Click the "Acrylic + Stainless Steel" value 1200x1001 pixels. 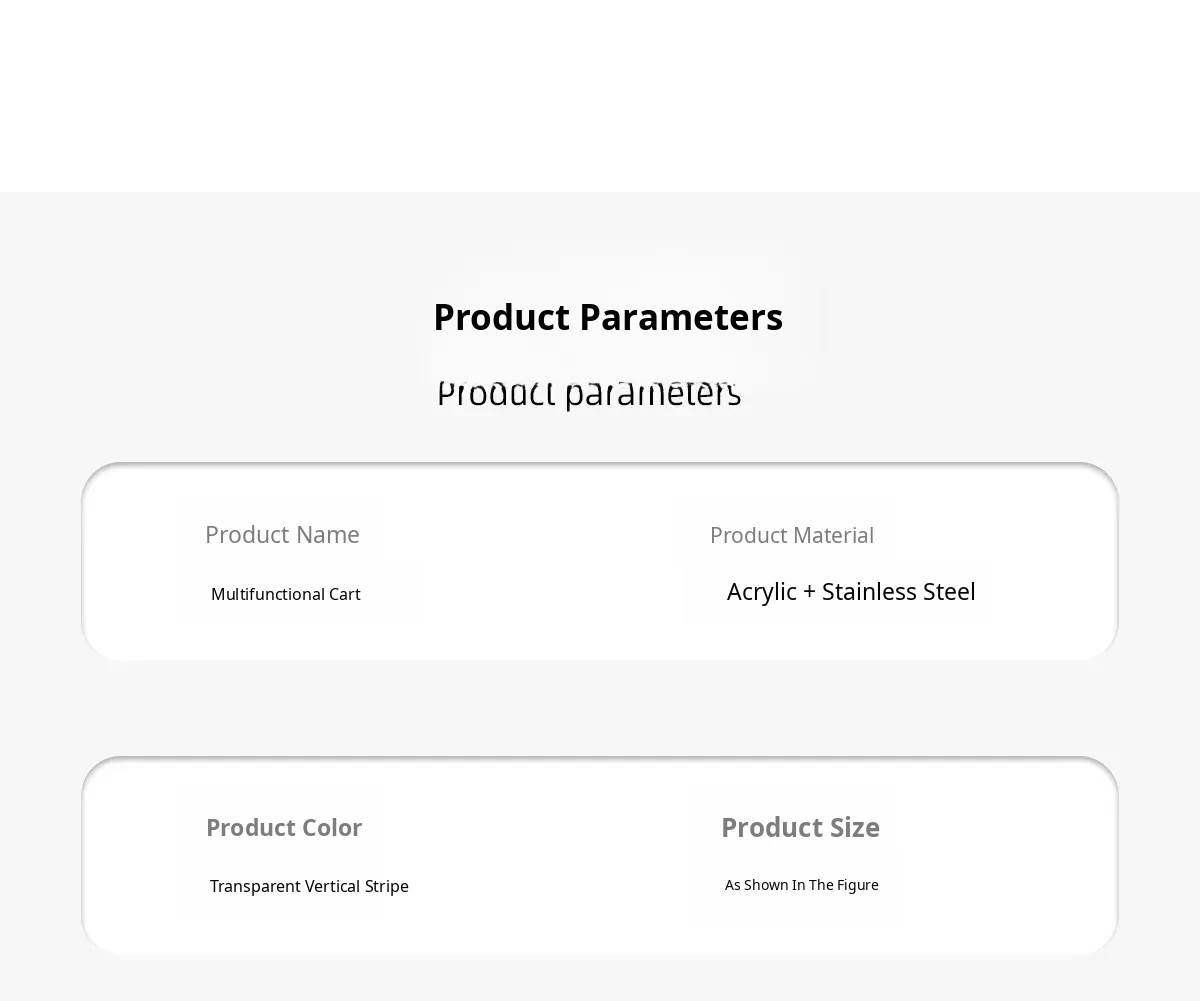[x=850, y=592]
